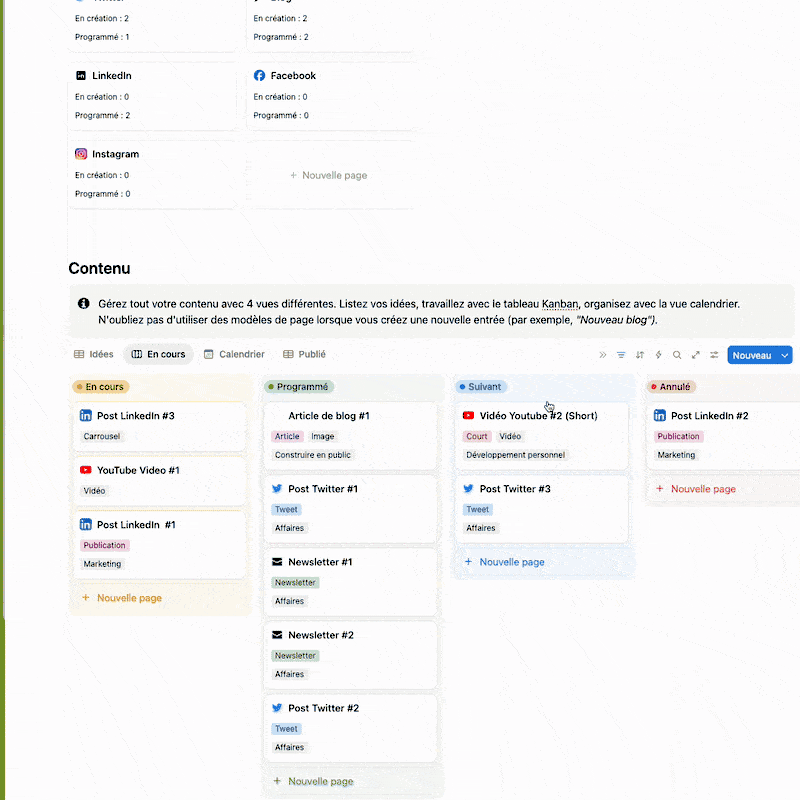Screen dimensions: 800x800
Task: Open the filter icon in database toolbar
Action: [x=621, y=355]
